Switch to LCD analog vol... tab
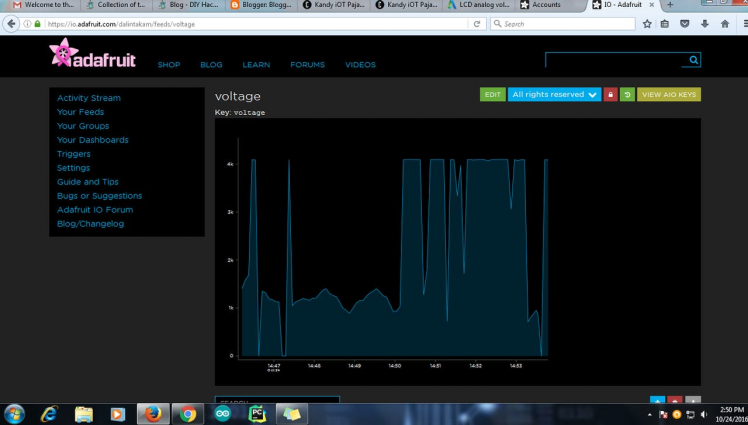Image resolution: width=748 pixels, height=425 pixels. click(478, 5)
